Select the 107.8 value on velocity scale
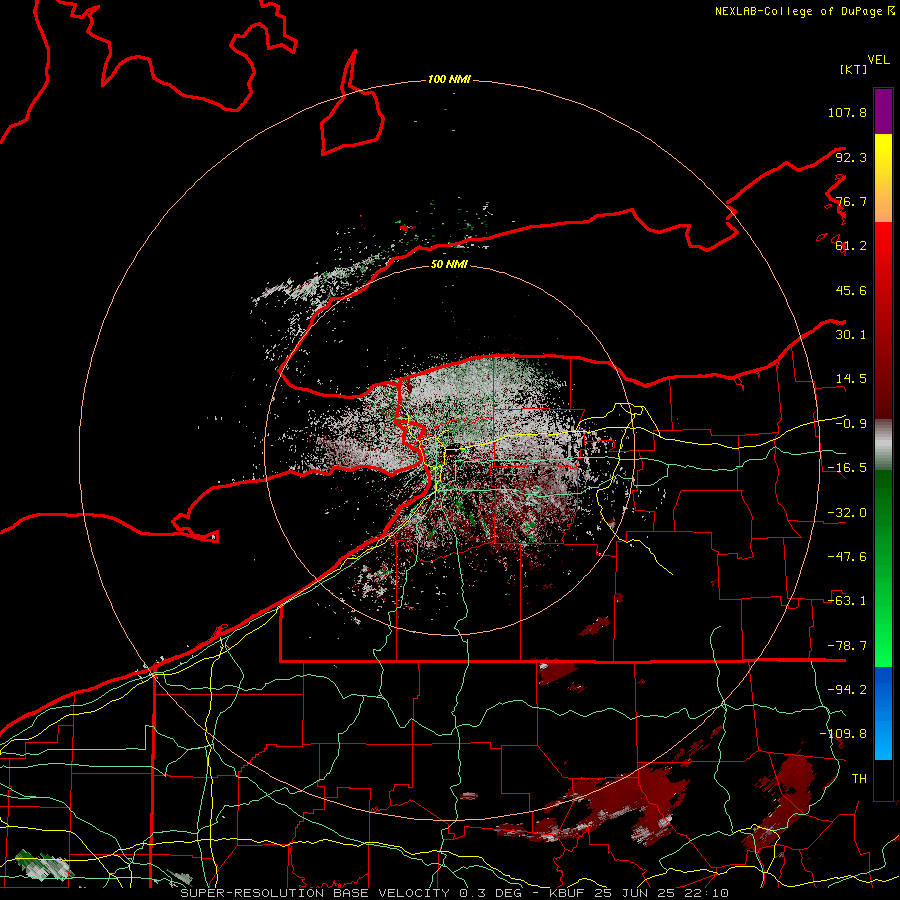This screenshot has height=900, width=900. pyautogui.click(x=847, y=112)
